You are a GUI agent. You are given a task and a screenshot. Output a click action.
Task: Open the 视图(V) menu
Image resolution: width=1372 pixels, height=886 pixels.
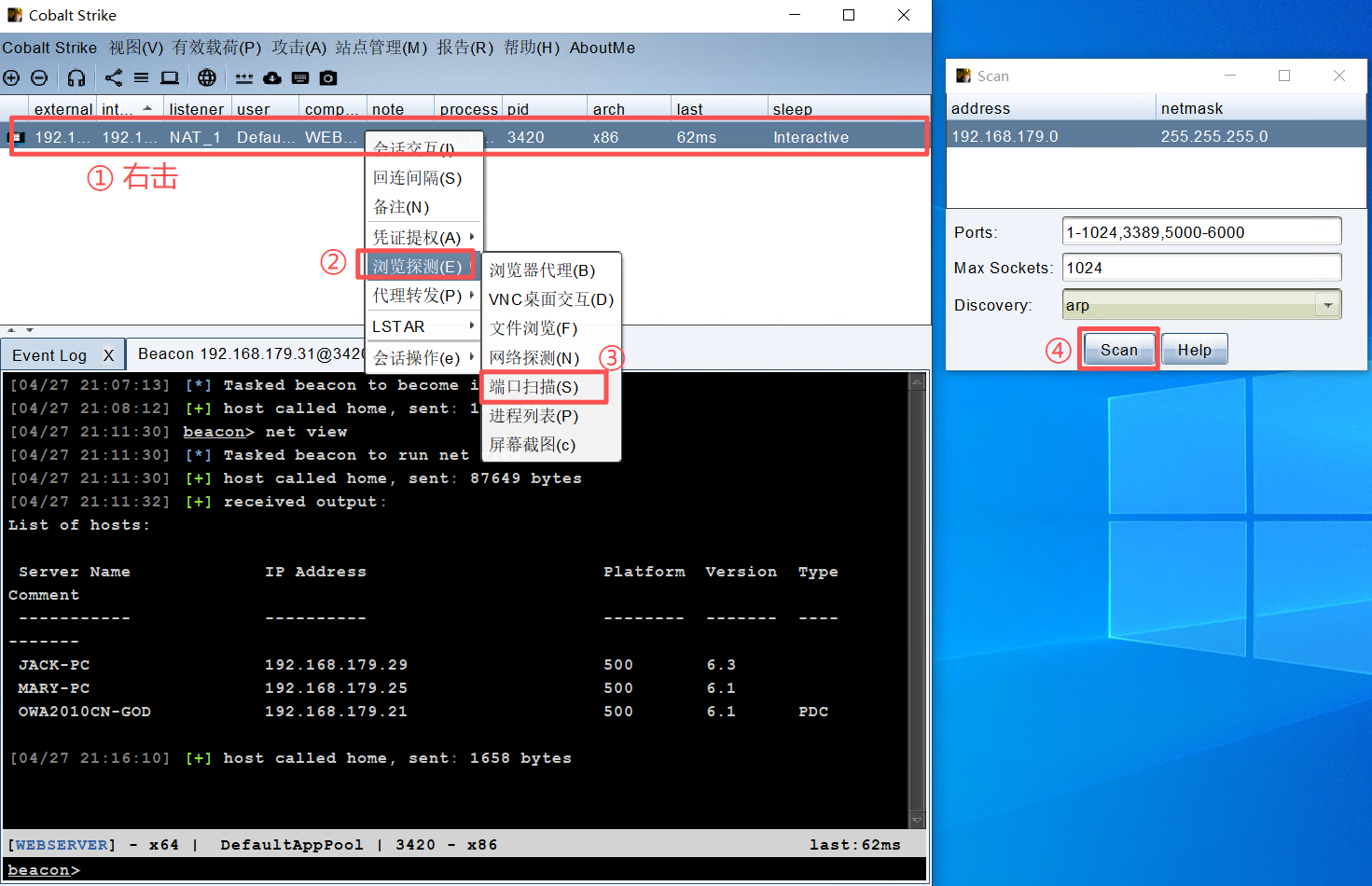pos(136,48)
